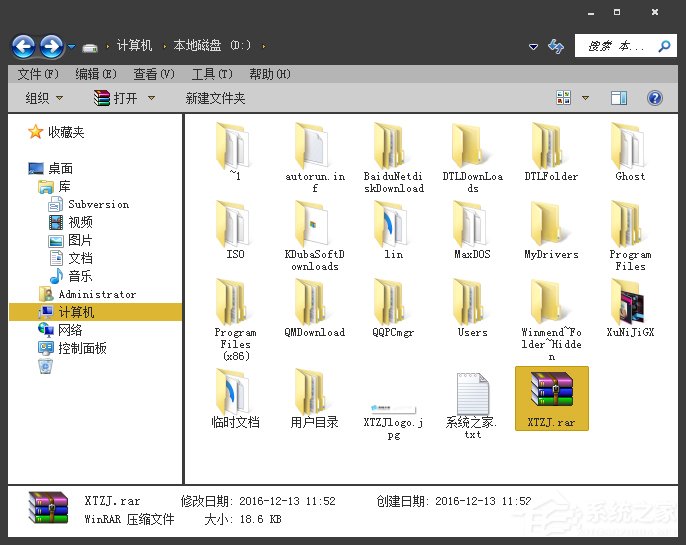
Task: Select the Program Files (x86) folder
Action: point(235,319)
